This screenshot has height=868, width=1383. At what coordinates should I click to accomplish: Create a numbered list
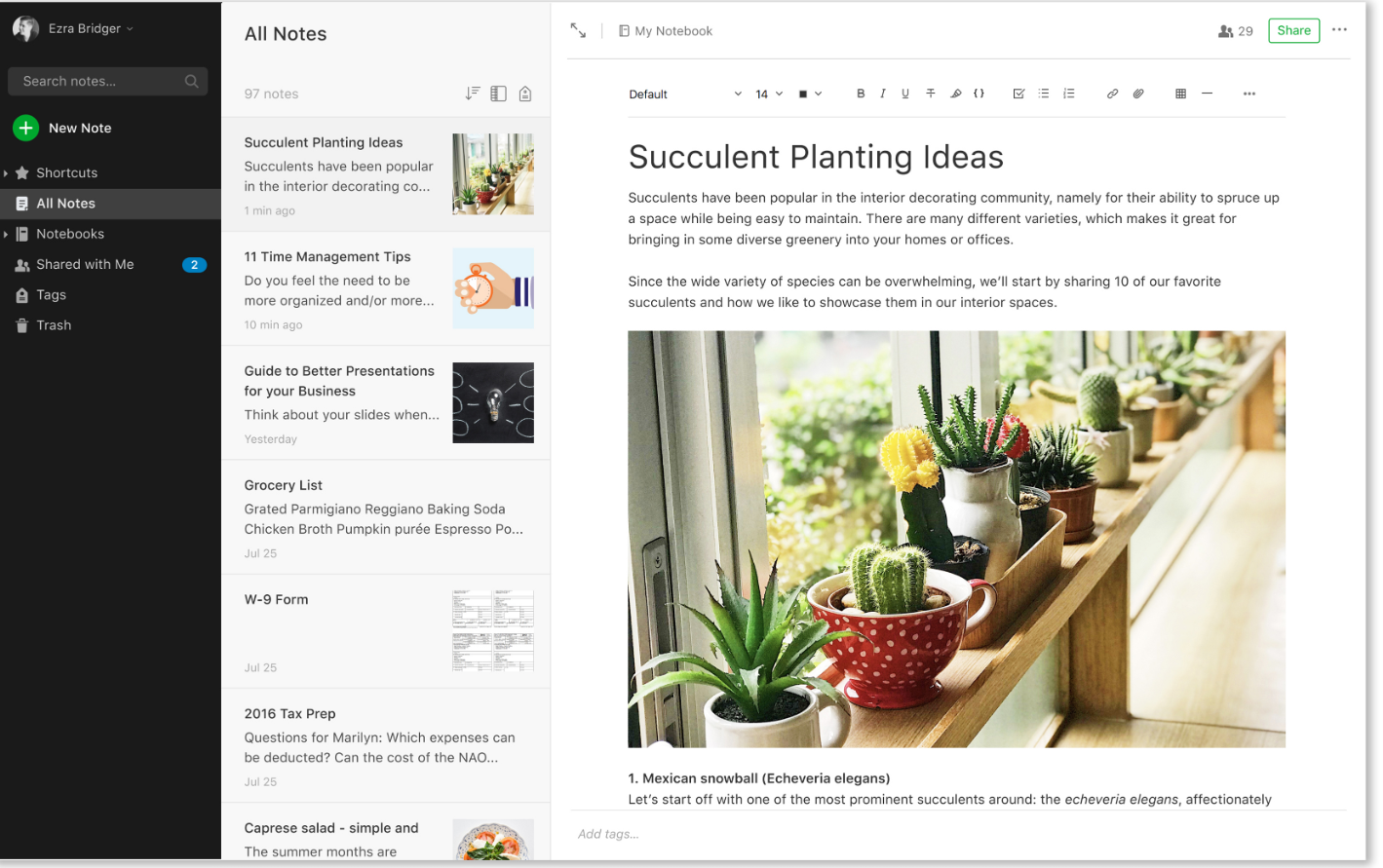[x=1069, y=94]
